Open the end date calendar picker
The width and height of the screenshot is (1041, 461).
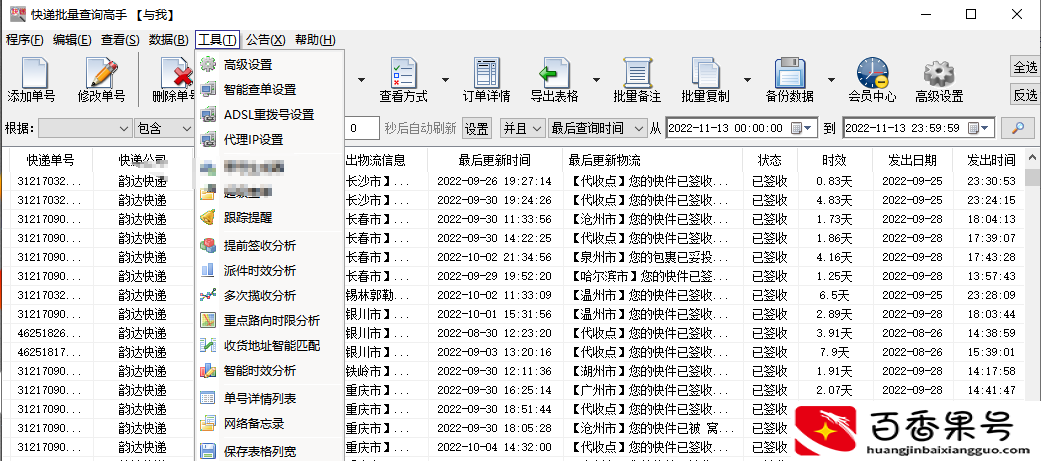point(980,128)
